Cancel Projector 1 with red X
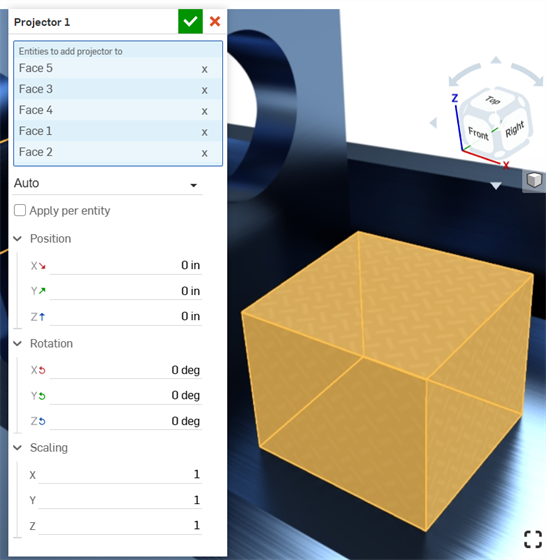The width and height of the screenshot is (546, 560). (x=215, y=21)
